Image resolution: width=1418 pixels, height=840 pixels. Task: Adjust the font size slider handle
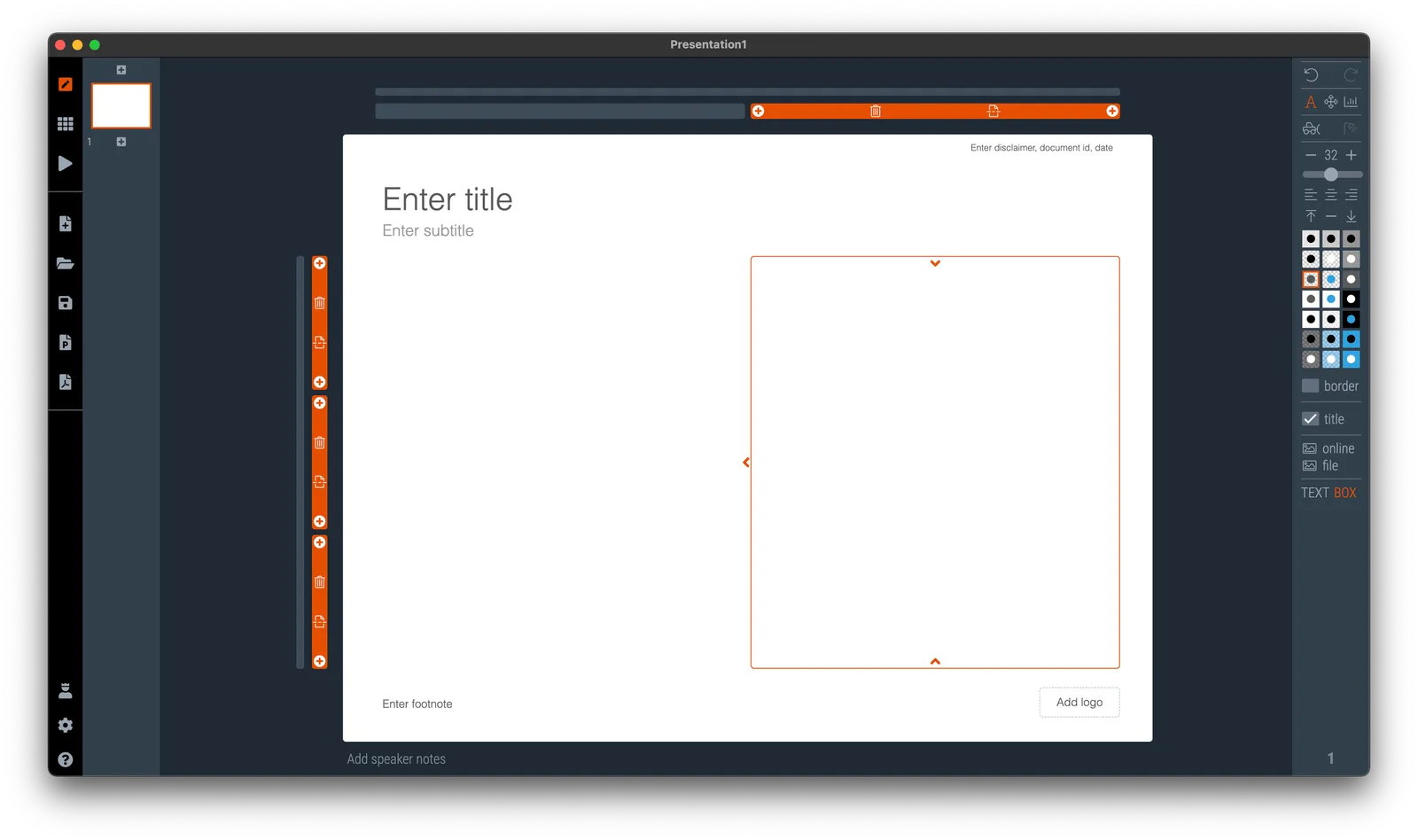tap(1330, 175)
